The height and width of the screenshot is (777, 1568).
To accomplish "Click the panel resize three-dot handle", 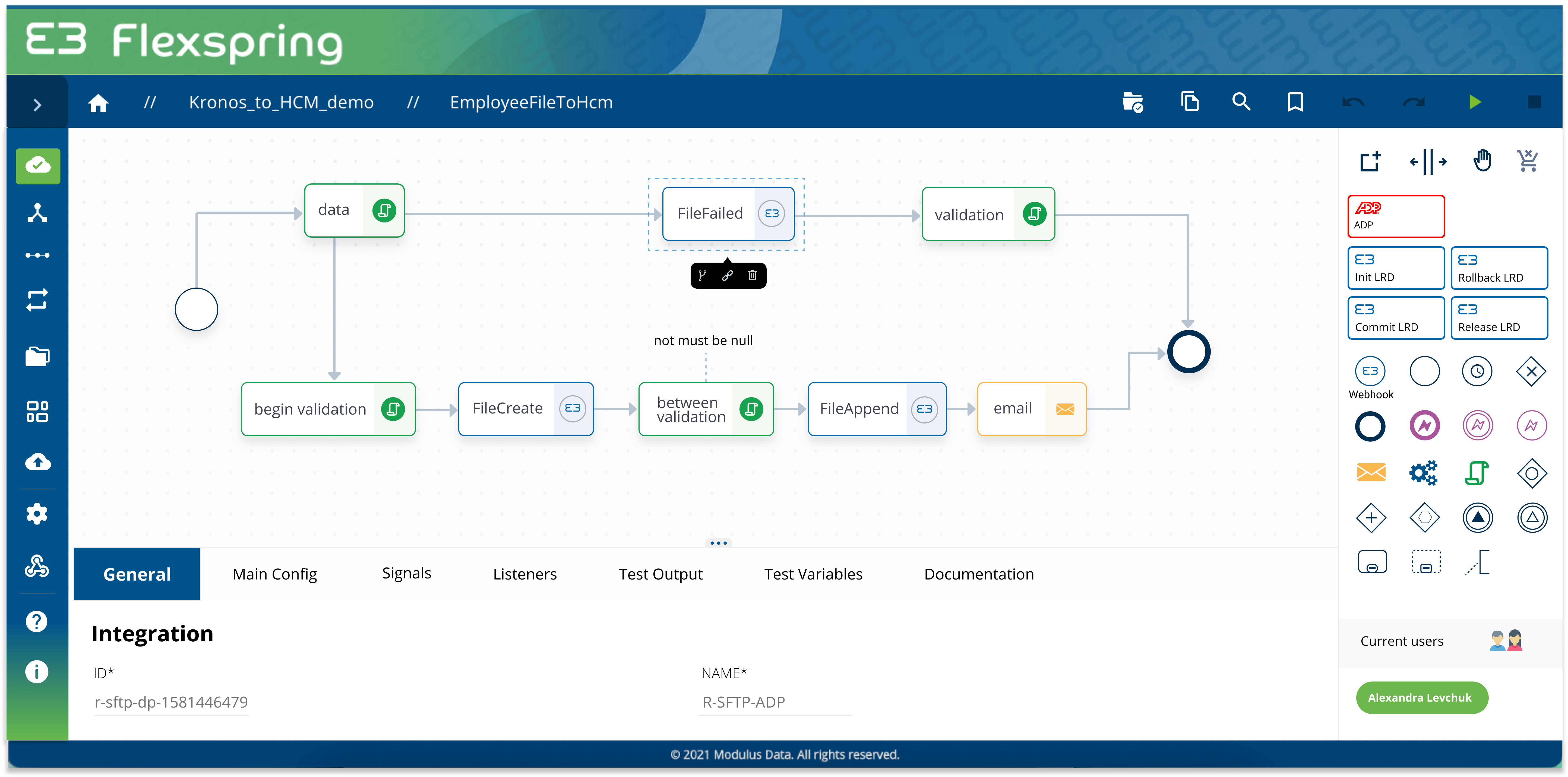I will (x=719, y=543).
